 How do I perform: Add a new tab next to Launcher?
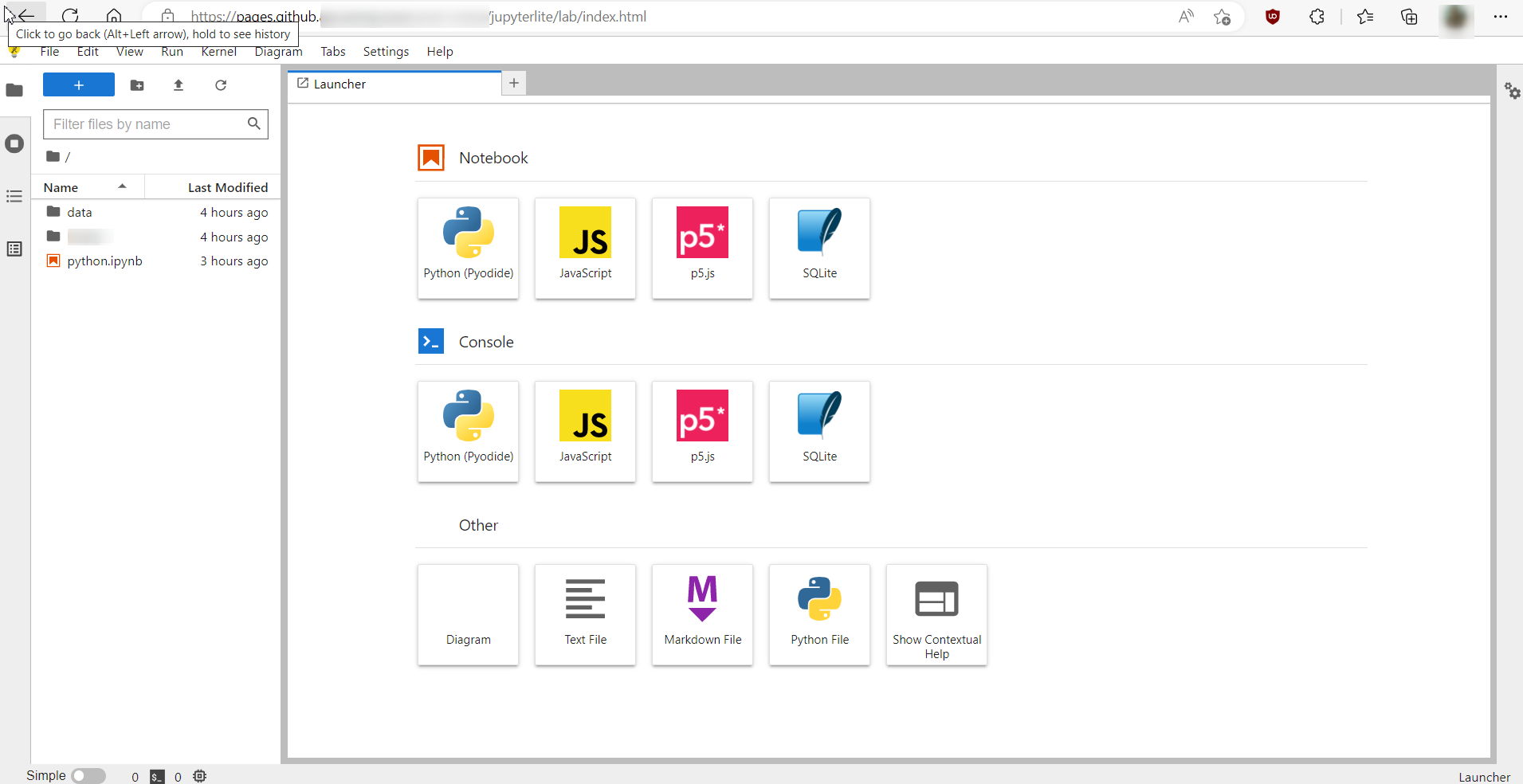(x=514, y=83)
